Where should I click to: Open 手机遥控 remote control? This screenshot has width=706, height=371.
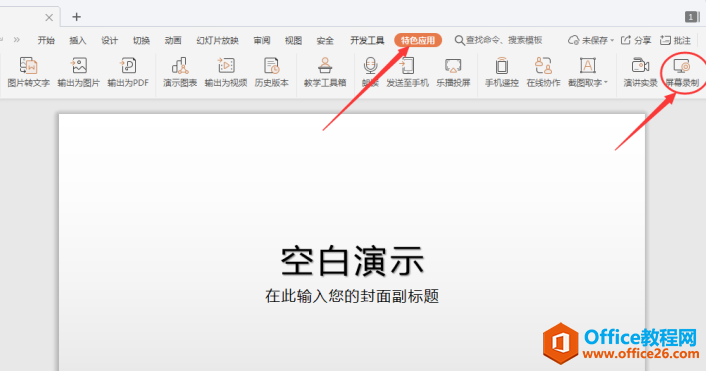pos(502,72)
